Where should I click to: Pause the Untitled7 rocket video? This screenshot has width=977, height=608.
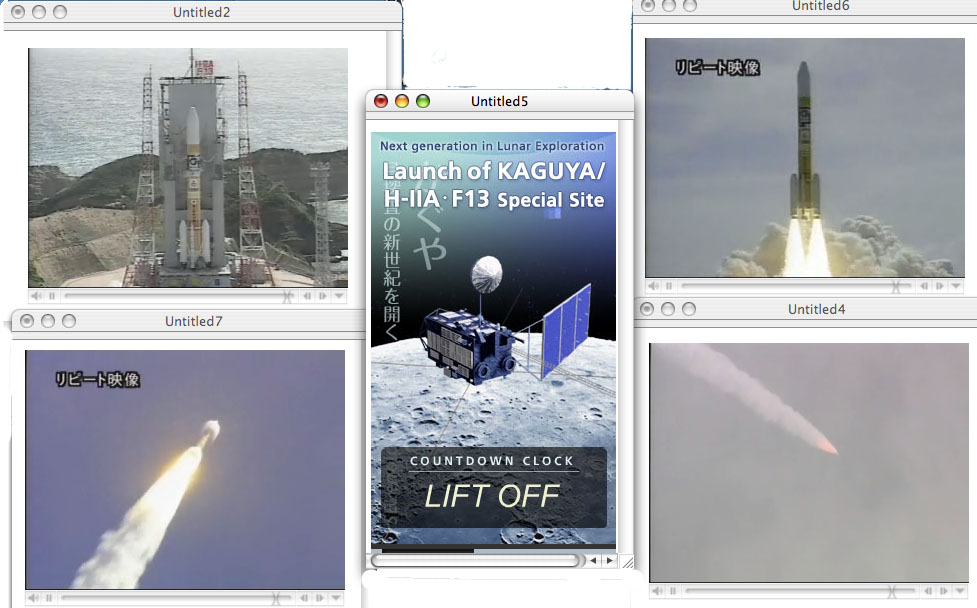coord(50,598)
